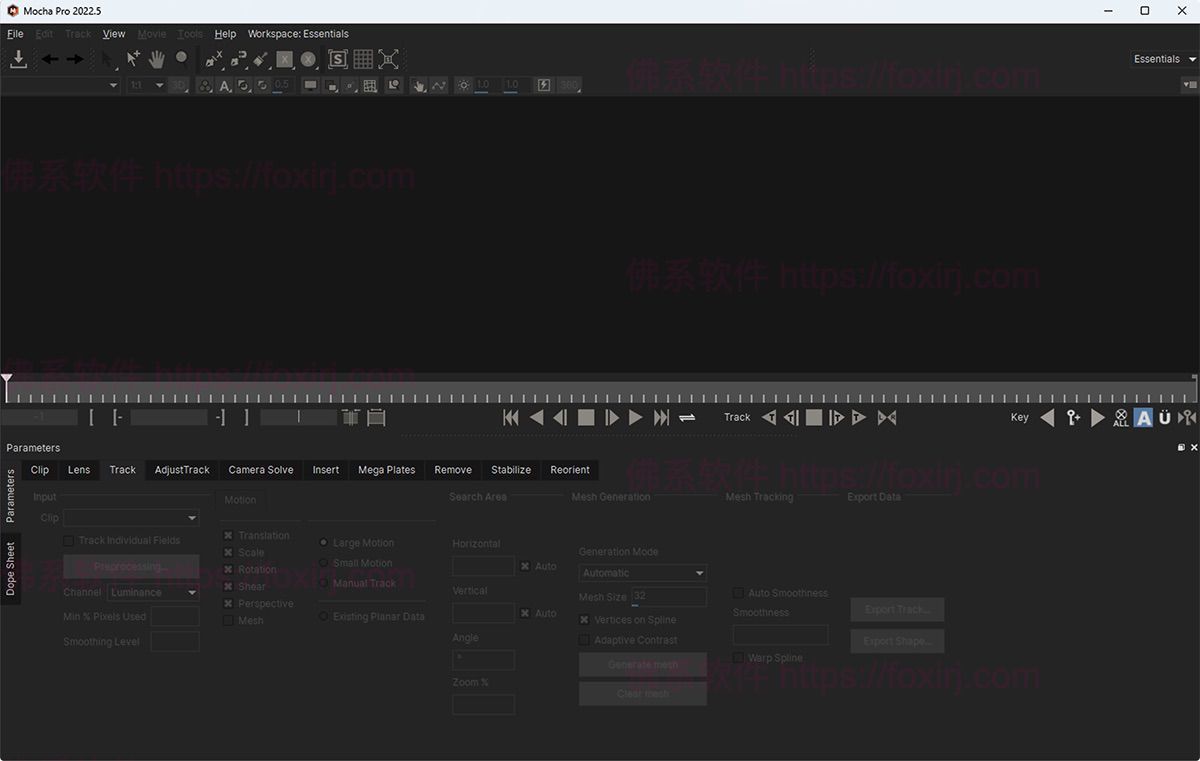Viewport: 1200px width, 761px height.
Task: Open the Channel dropdown showing Luminance
Action: click(x=152, y=591)
